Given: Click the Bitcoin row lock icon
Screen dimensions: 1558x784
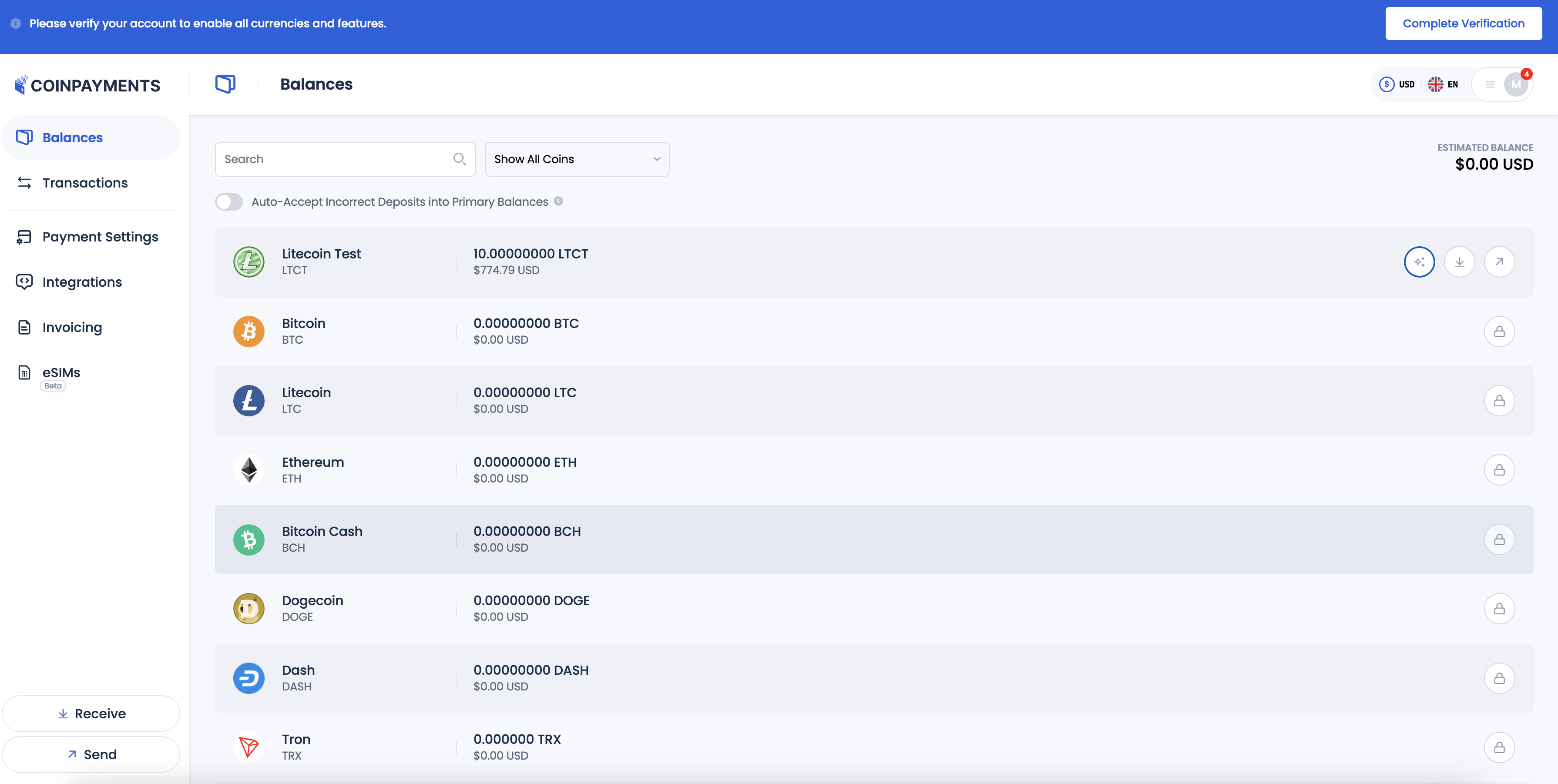Looking at the screenshot, I should (x=1499, y=331).
